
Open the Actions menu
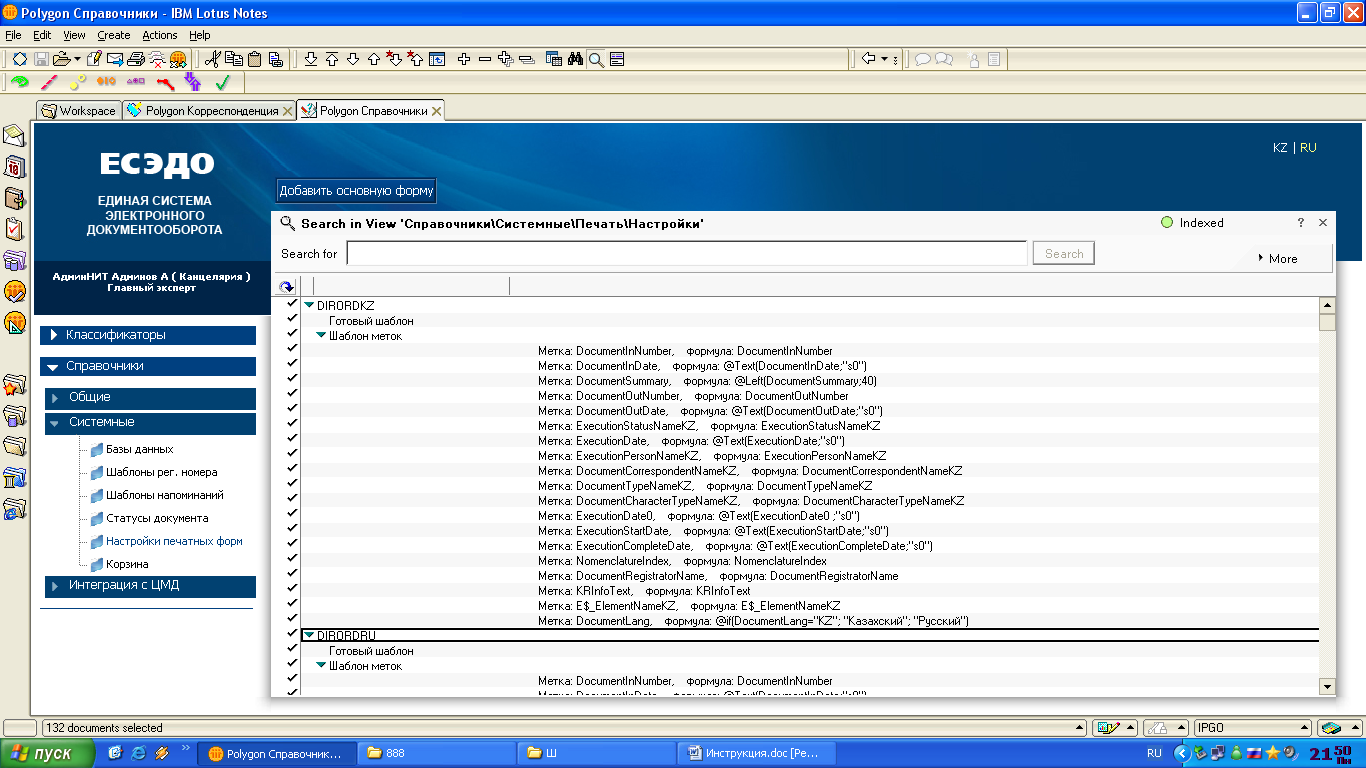tap(160, 35)
